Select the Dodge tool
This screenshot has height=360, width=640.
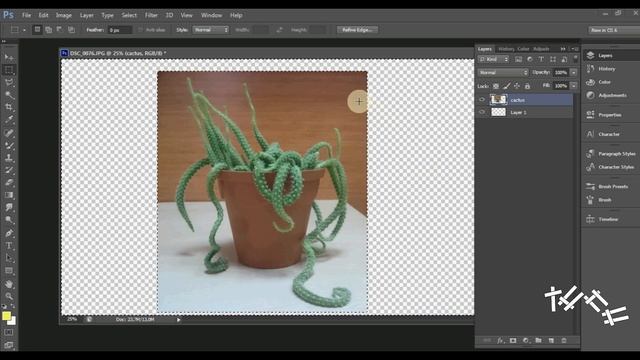(9, 220)
